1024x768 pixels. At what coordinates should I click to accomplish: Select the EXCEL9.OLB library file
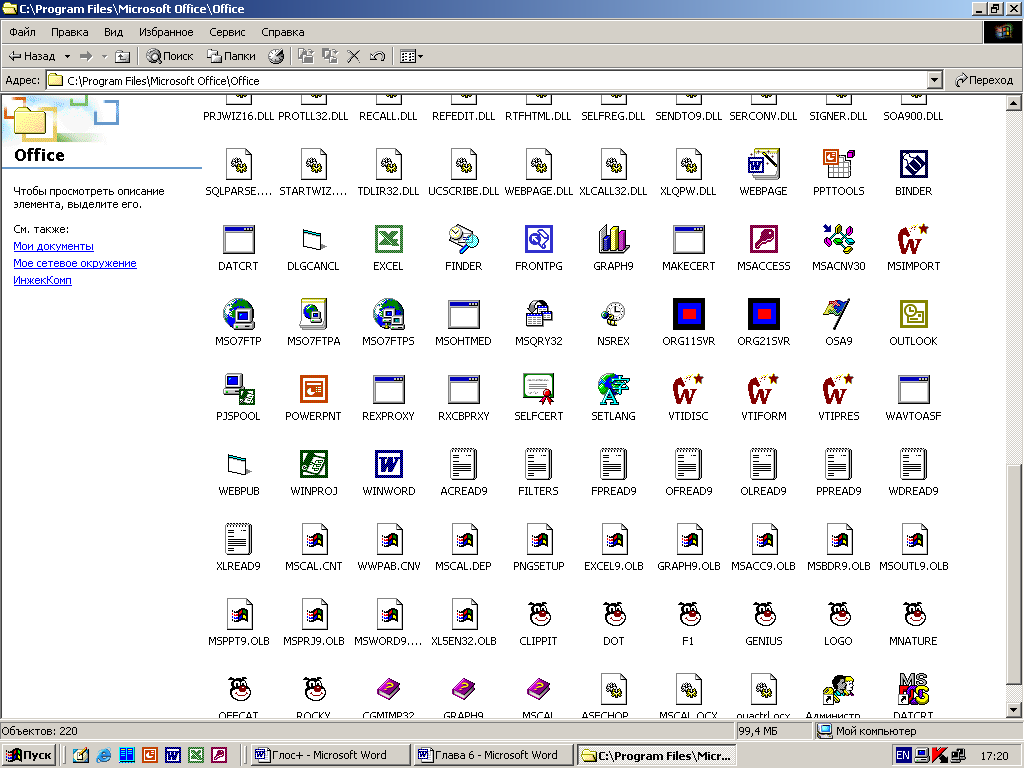pyautogui.click(x=613, y=539)
